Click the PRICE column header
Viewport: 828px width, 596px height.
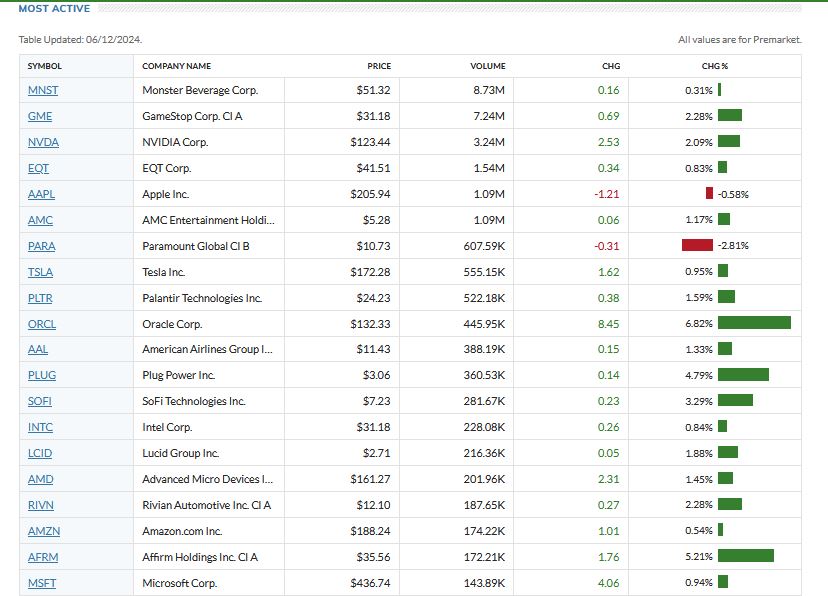(x=379, y=66)
